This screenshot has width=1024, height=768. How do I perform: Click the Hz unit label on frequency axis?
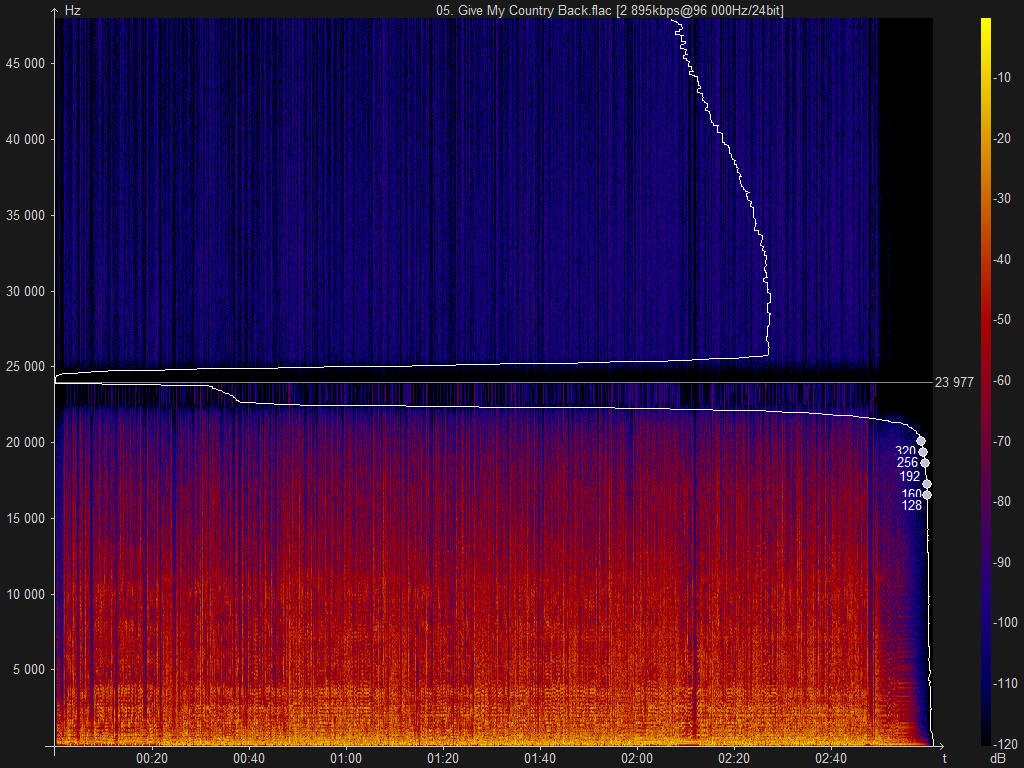72,11
